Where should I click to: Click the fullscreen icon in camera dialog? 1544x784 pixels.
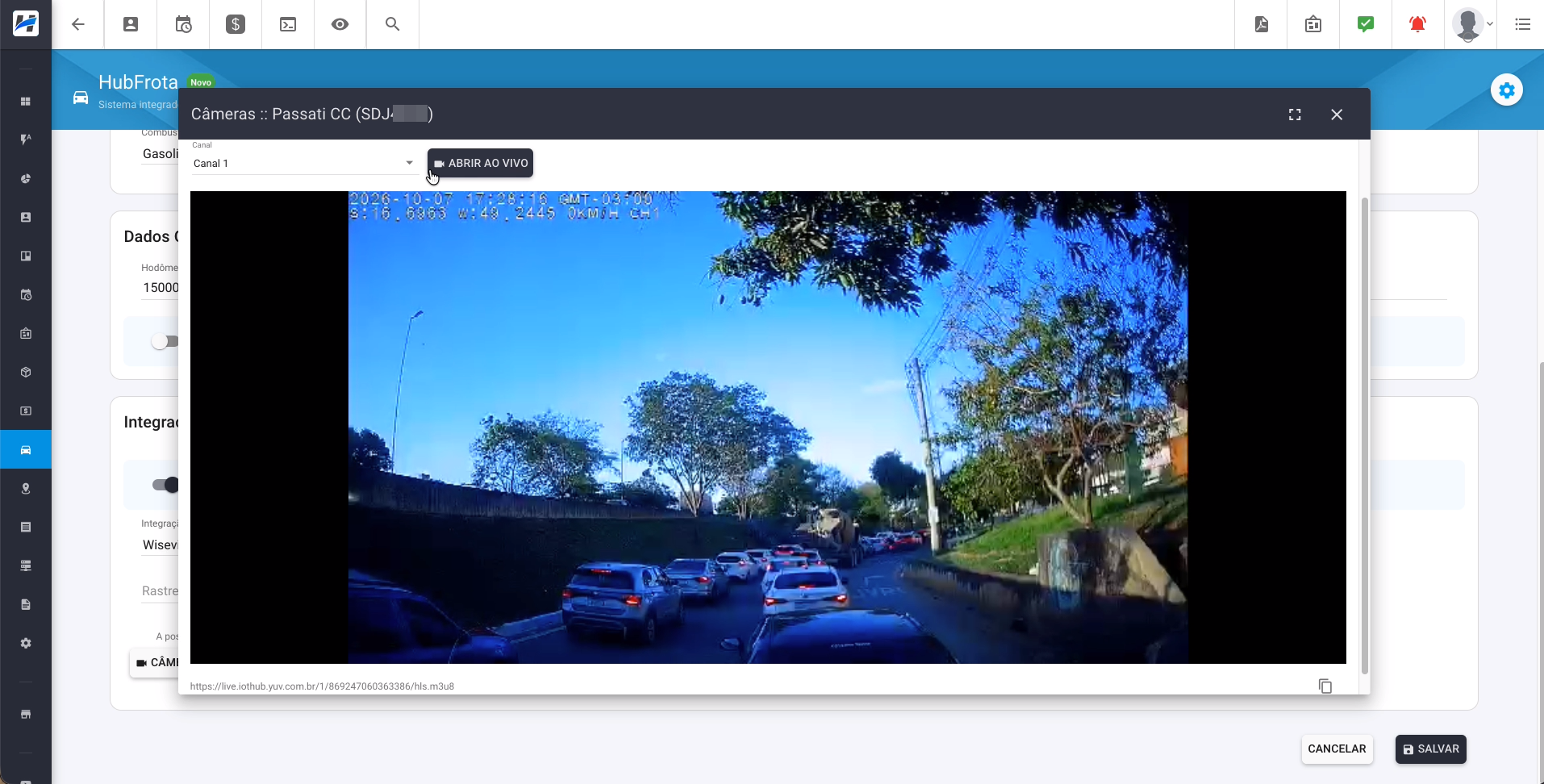(x=1295, y=115)
